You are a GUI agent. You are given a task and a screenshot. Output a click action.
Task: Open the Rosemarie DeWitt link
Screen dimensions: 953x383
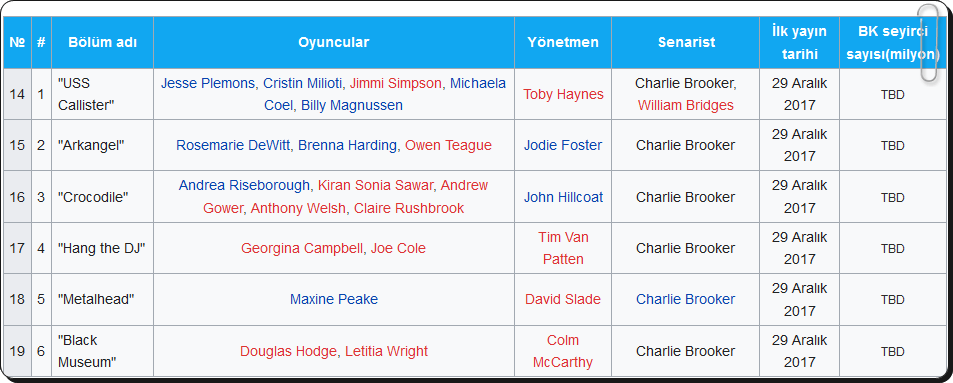point(233,145)
